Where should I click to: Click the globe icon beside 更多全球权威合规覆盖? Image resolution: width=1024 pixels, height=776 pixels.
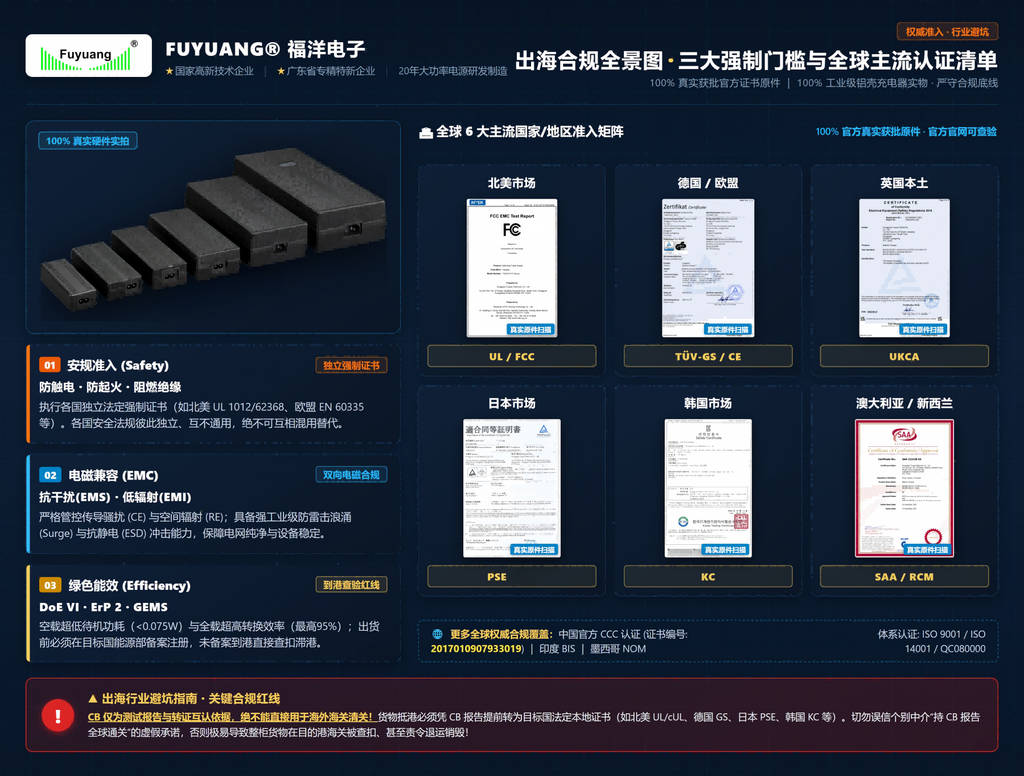pos(438,634)
